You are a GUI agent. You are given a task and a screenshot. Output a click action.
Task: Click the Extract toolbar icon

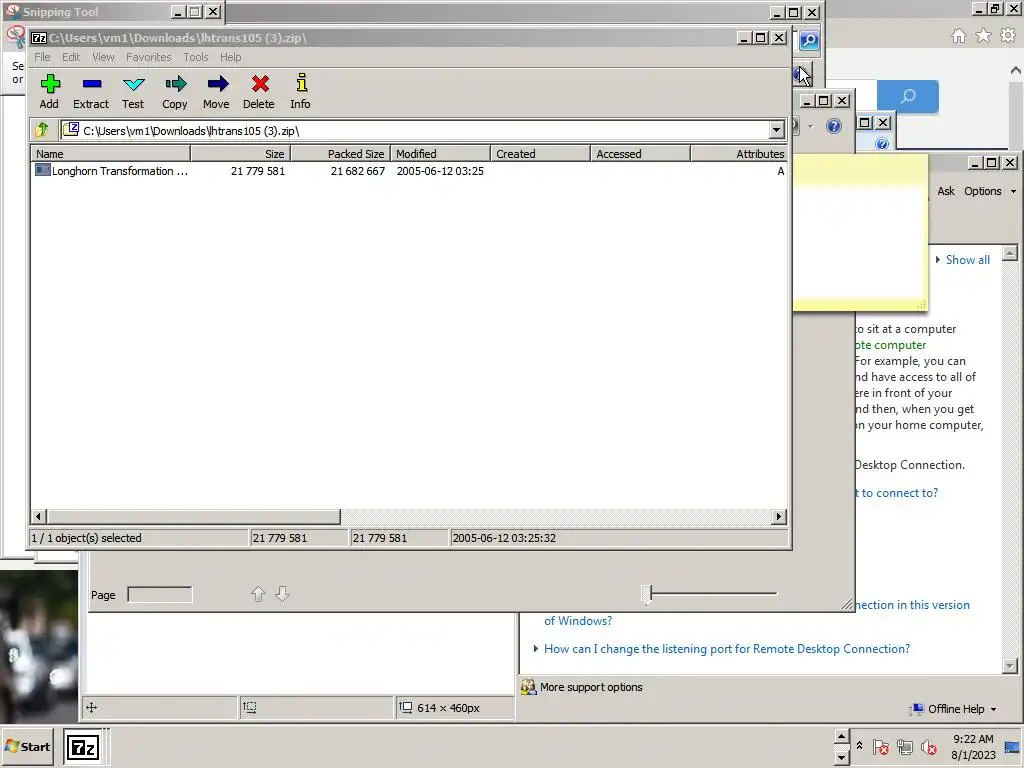coord(91,91)
